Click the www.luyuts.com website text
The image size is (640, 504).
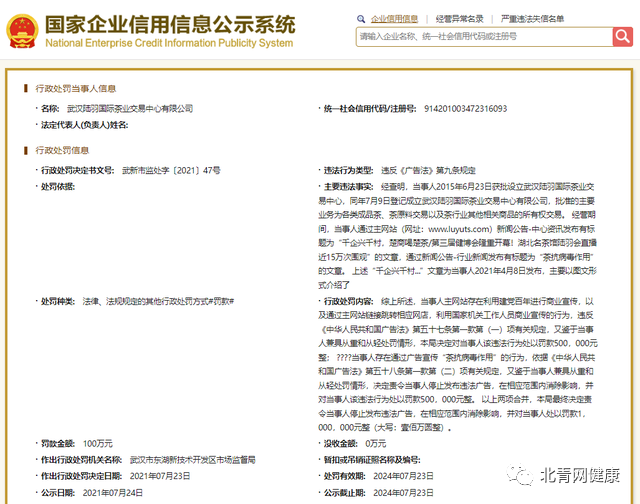(460, 229)
